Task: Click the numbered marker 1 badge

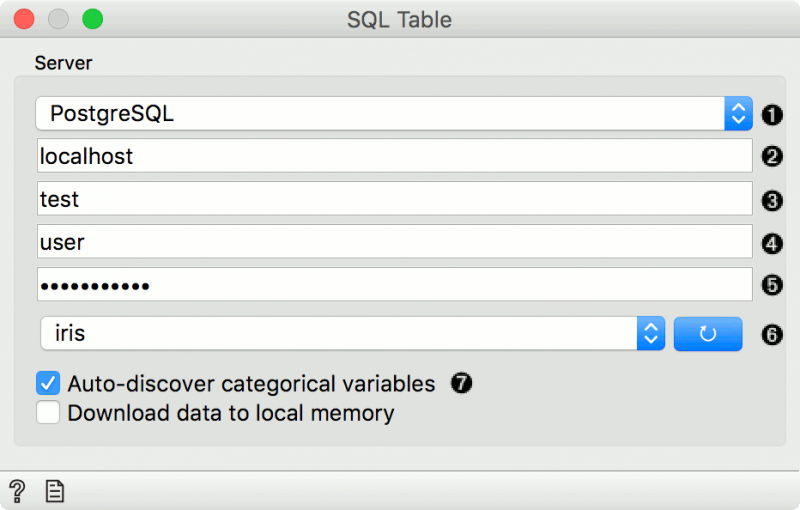Action: [x=771, y=114]
